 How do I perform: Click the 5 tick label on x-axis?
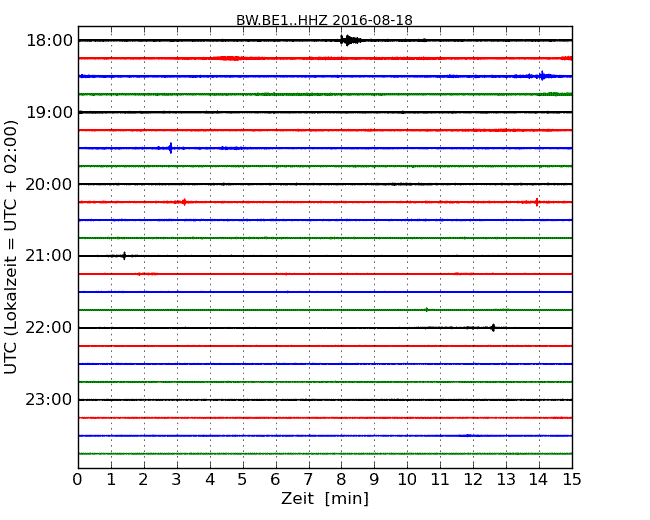click(243, 480)
